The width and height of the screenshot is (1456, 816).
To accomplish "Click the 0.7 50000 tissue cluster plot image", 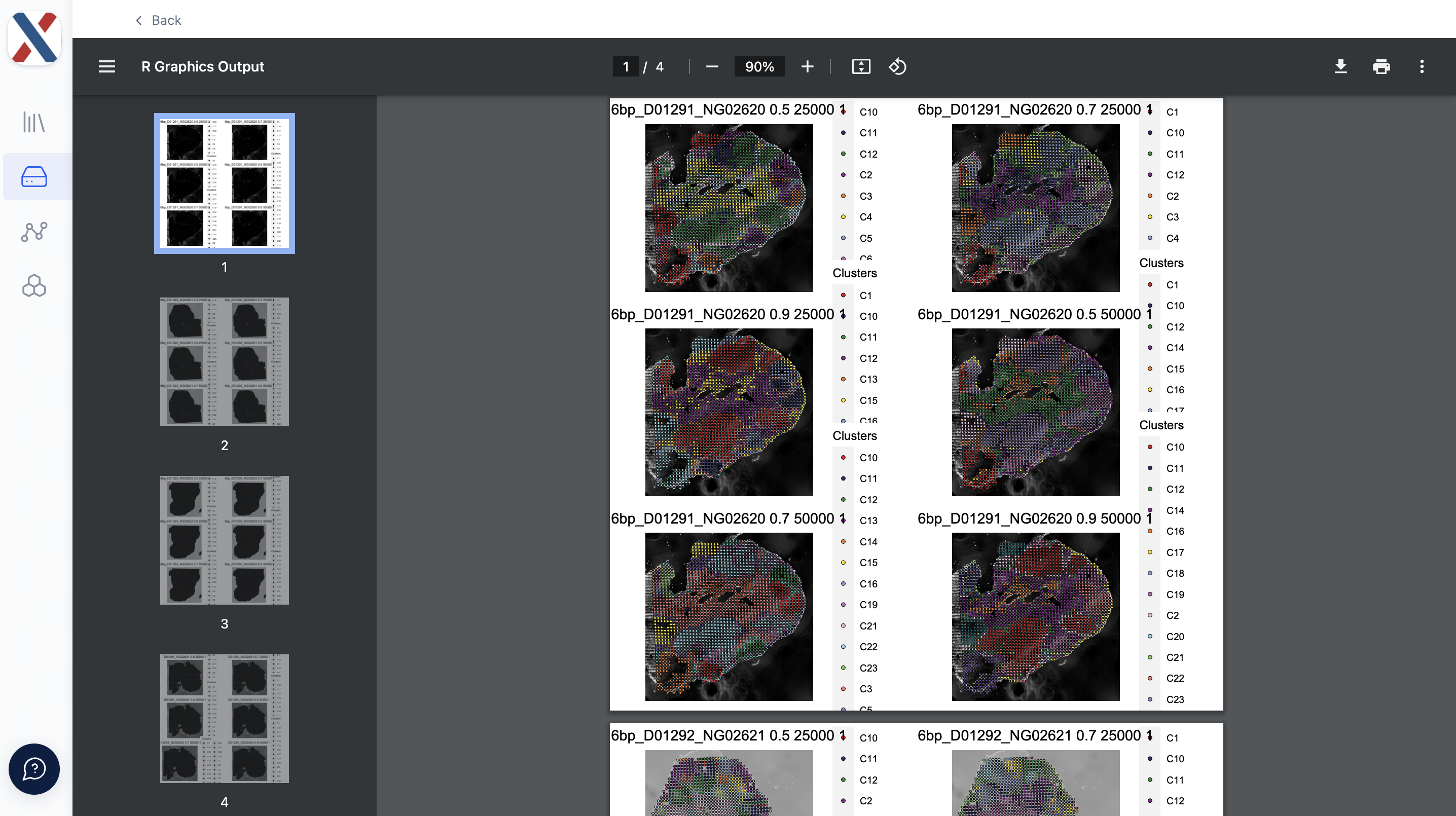I will pos(729,617).
